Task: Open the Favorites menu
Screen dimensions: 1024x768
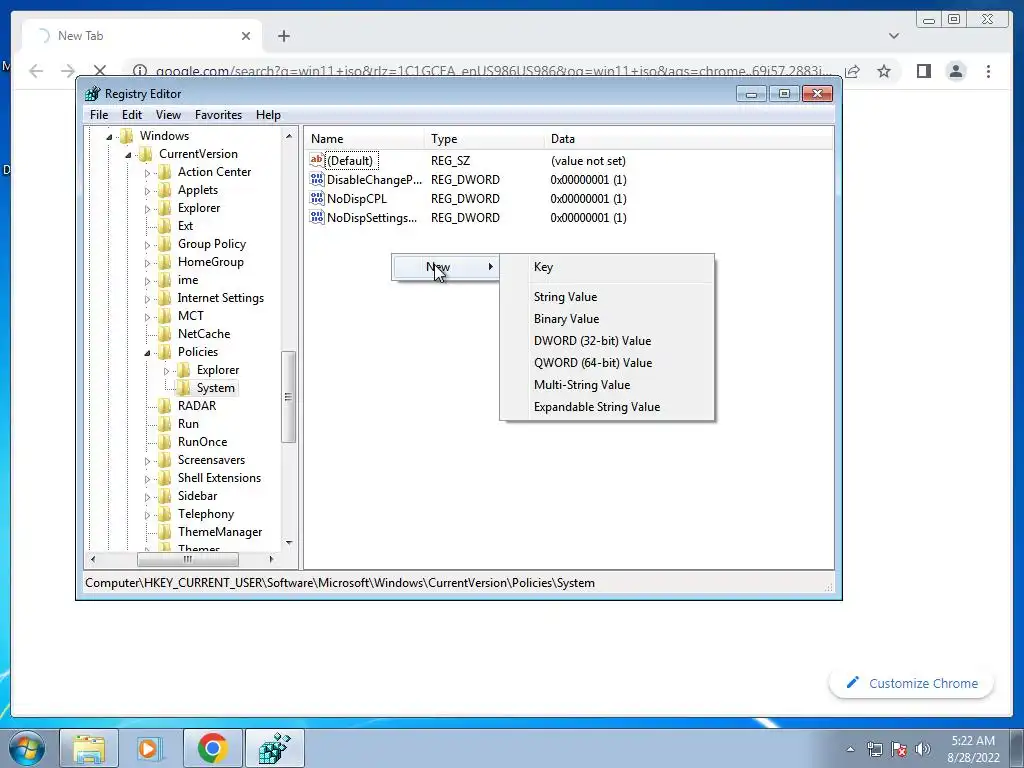Action: click(218, 114)
